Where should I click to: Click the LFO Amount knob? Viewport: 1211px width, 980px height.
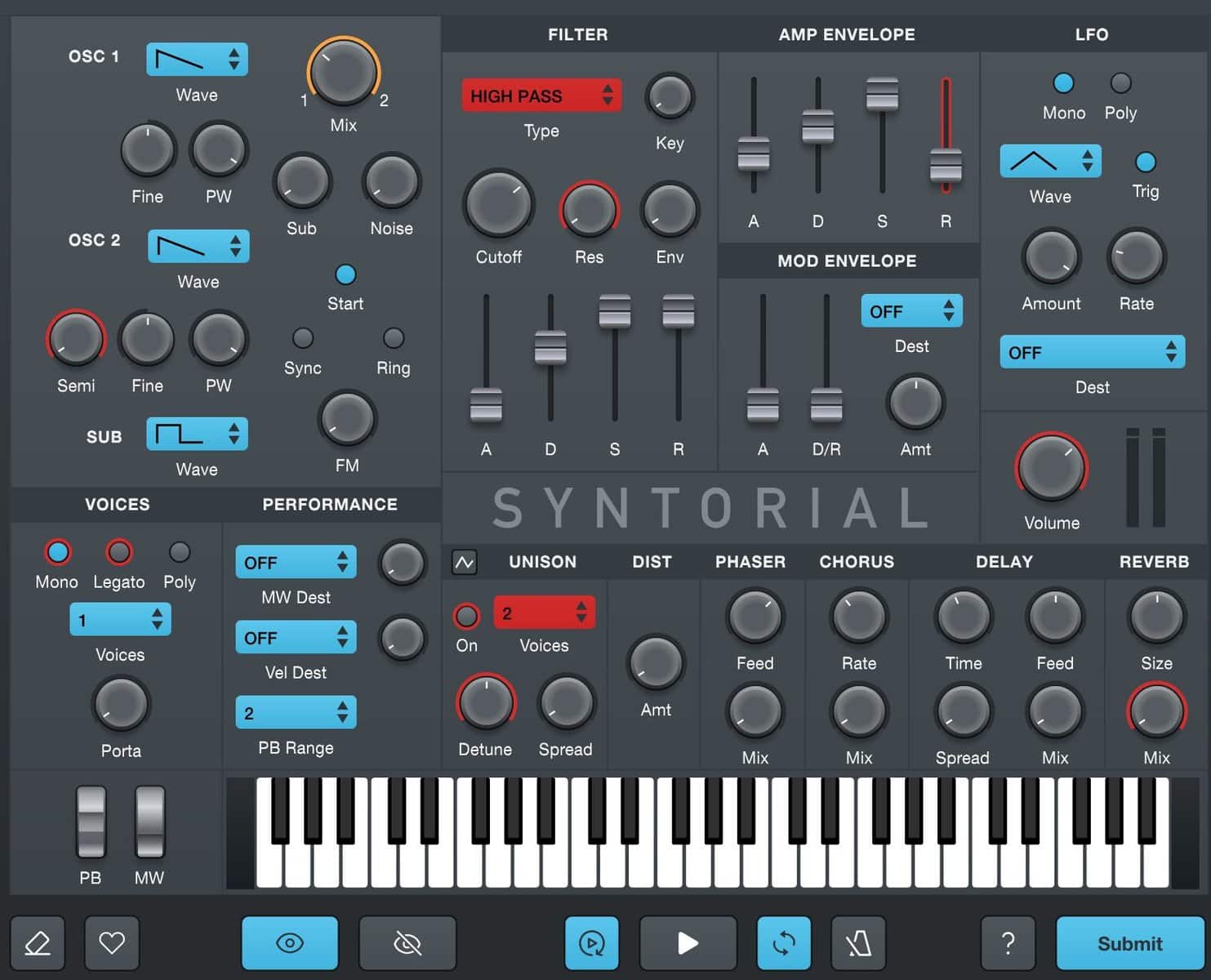(x=1051, y=257)
